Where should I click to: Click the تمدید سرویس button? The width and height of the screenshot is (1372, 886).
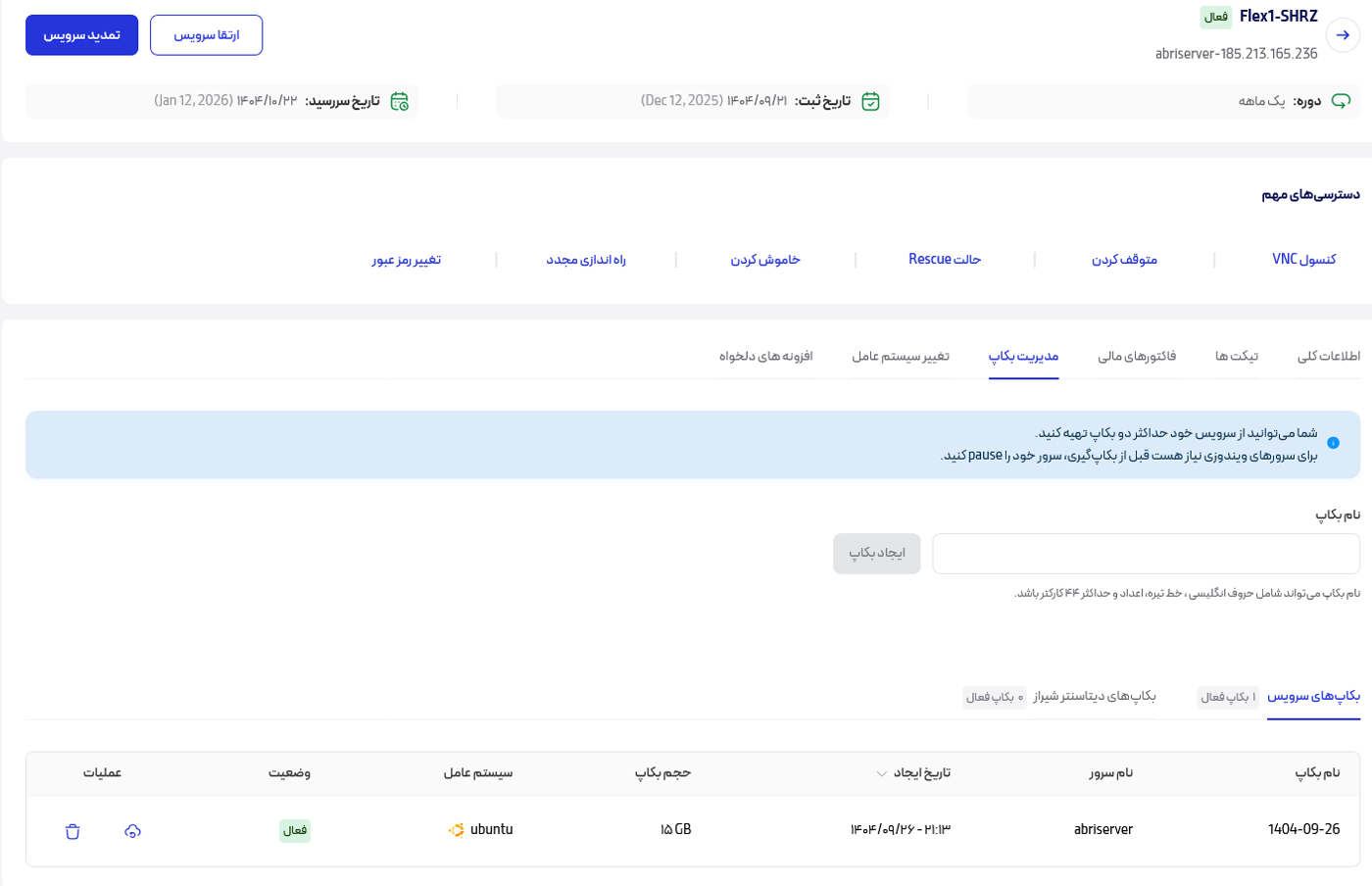click(x=81, y=35)
